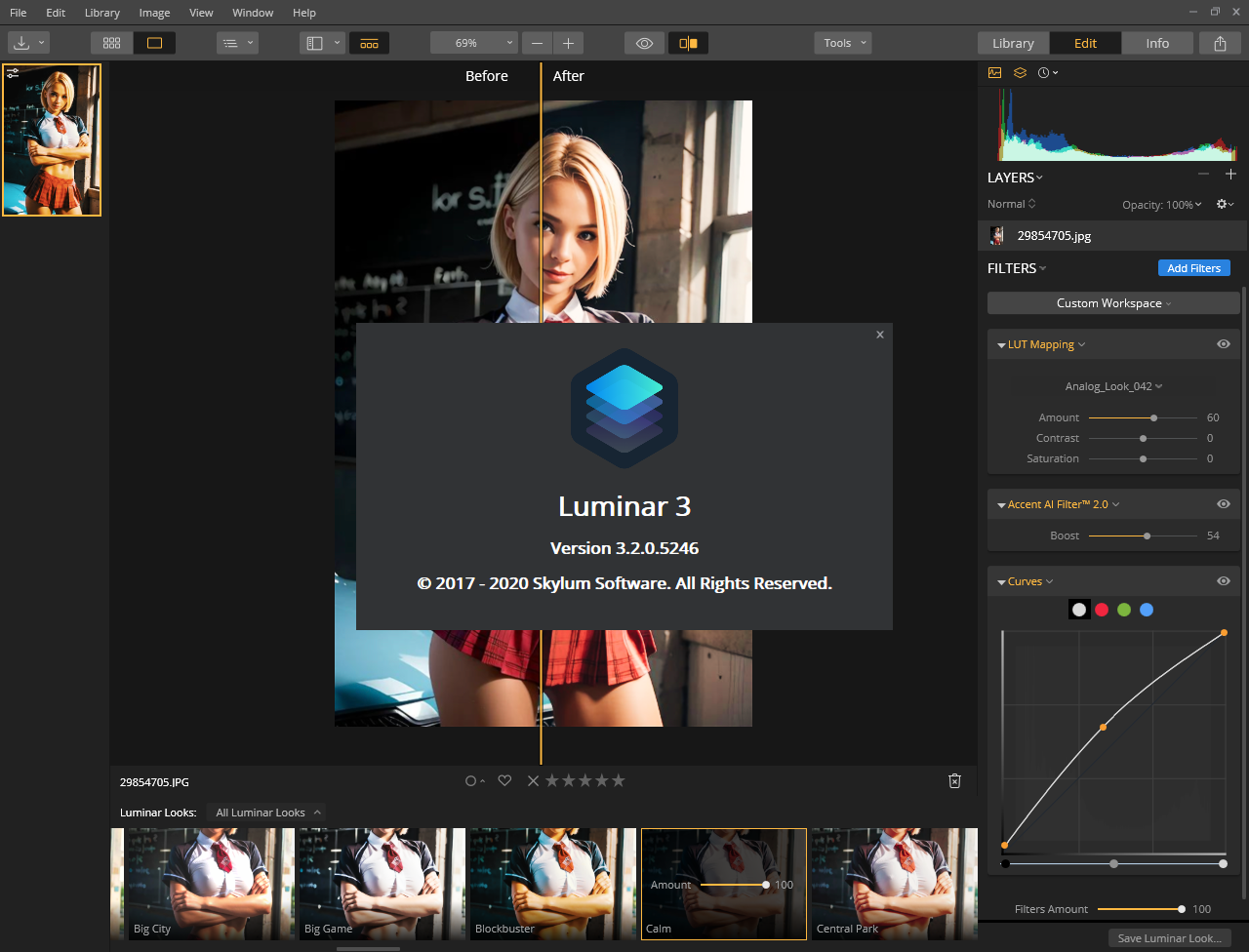This screenshot has width=1249, height=952.
Task: Adjust the Accent AI Boost slider
Action: tap(1143, 535)
